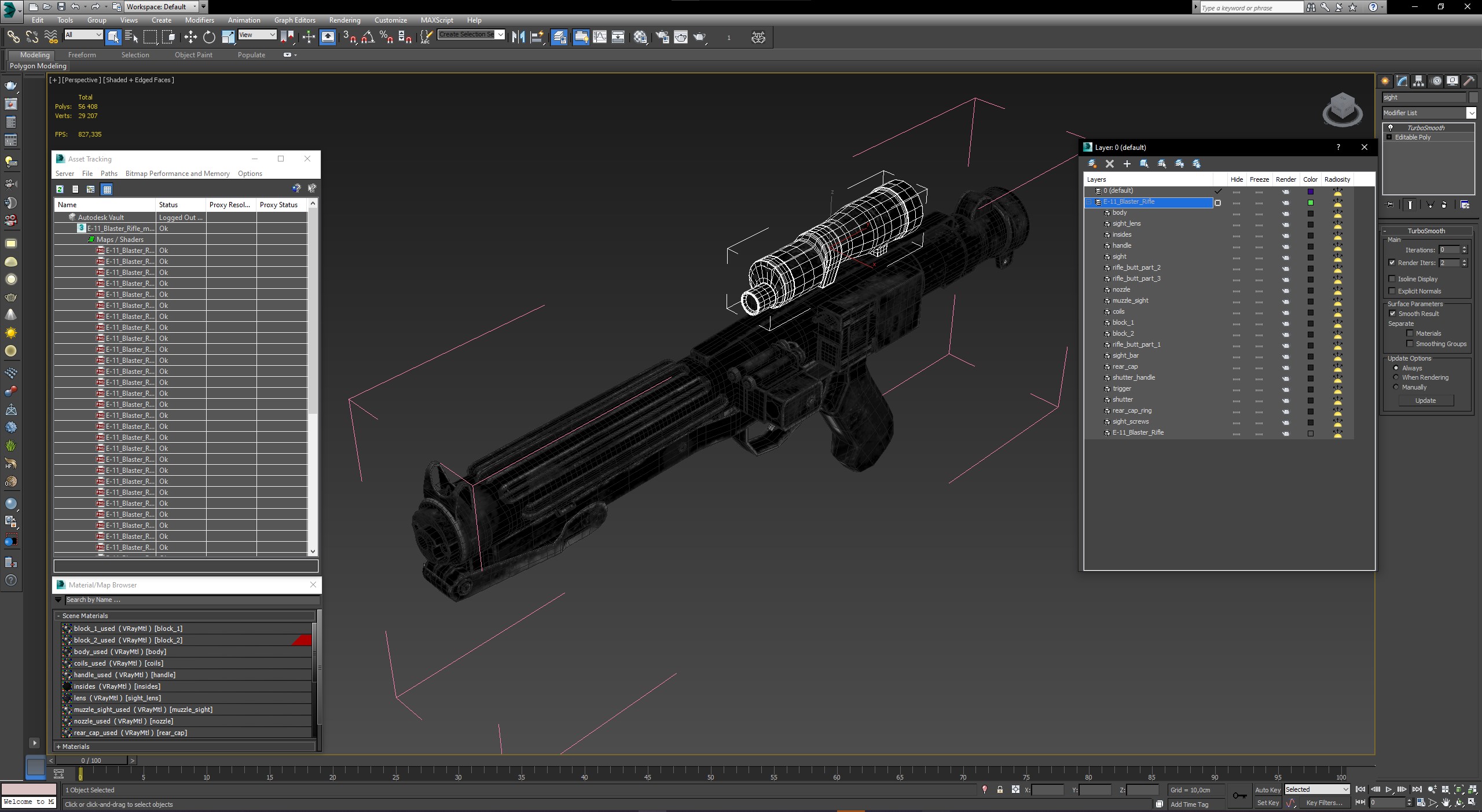The width and height of the screenshot is (1482, 812).
Task: Open Paths menu in Asset Tracking
Action: 109,174
